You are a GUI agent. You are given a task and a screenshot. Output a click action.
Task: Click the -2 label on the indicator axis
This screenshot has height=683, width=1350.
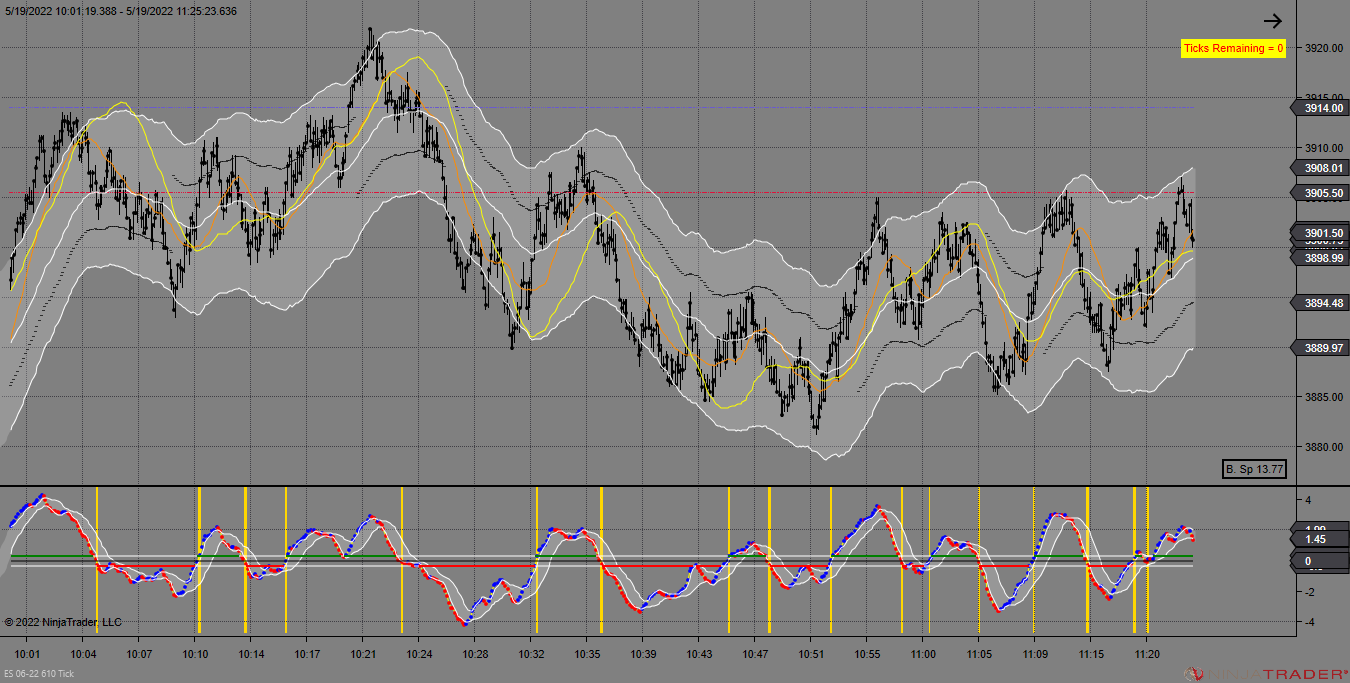pos(1309,592)
